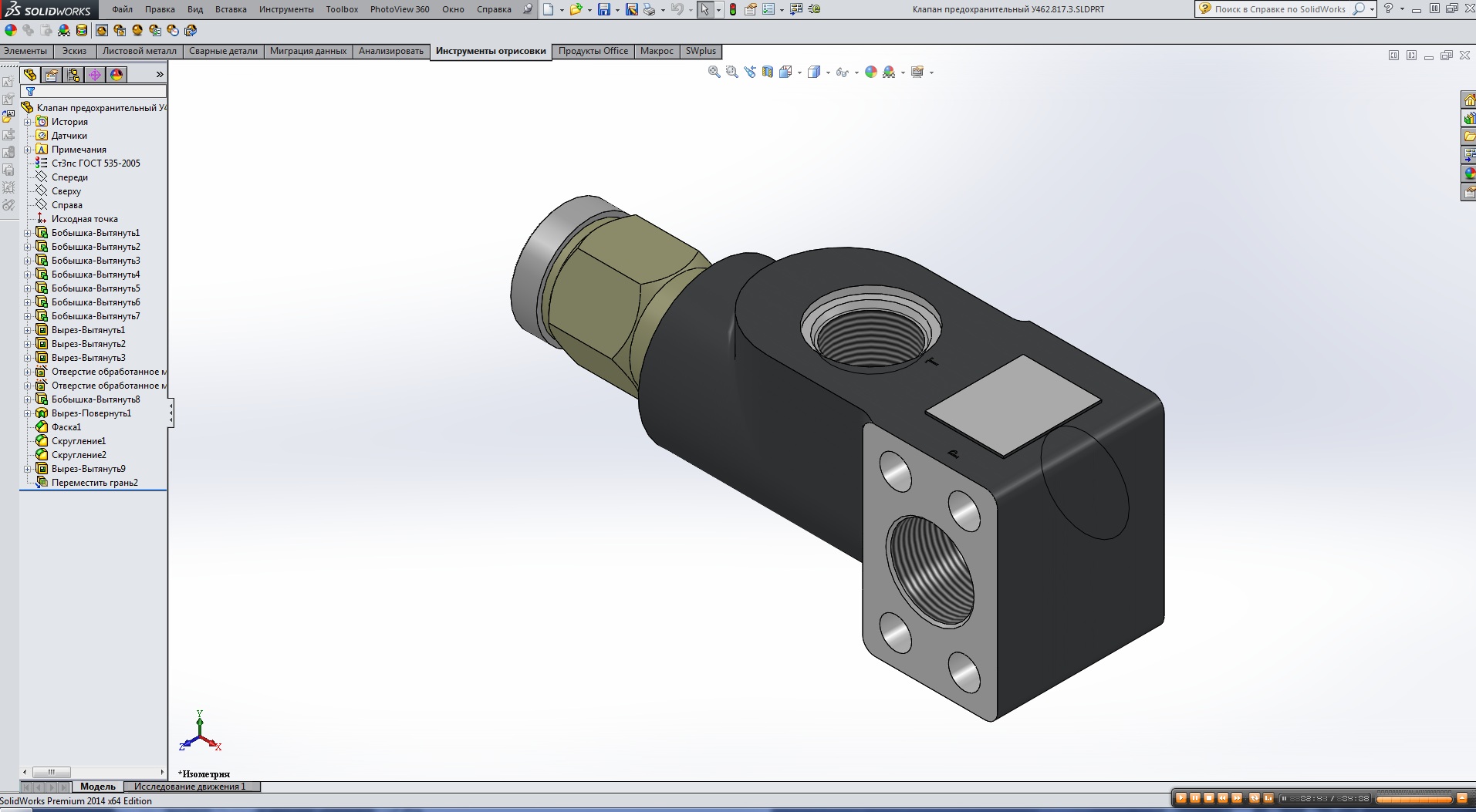Expand manager pane tabs with double chevron
1476x812 pixels.
click(x=160, y=74)
